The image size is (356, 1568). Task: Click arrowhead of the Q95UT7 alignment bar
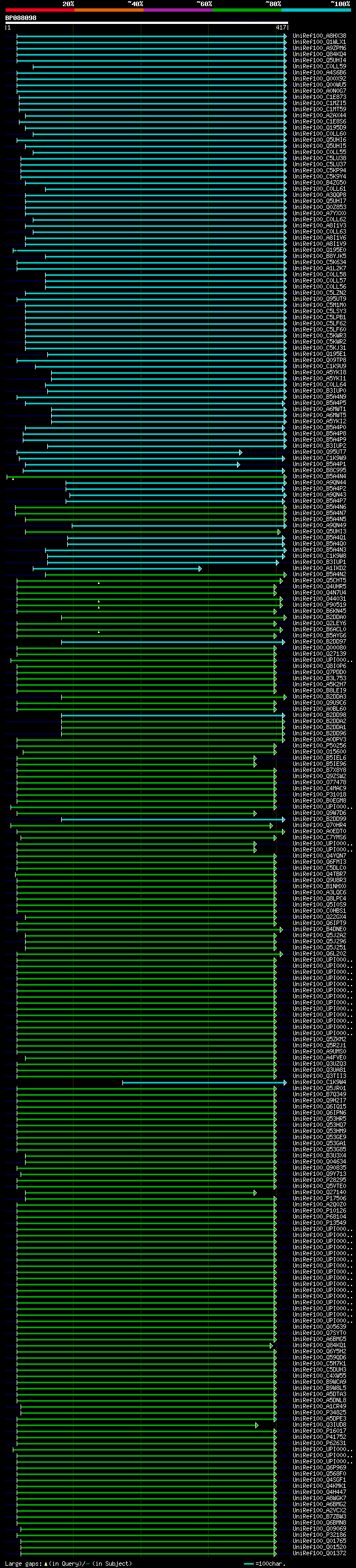click(x=241, y=452)
